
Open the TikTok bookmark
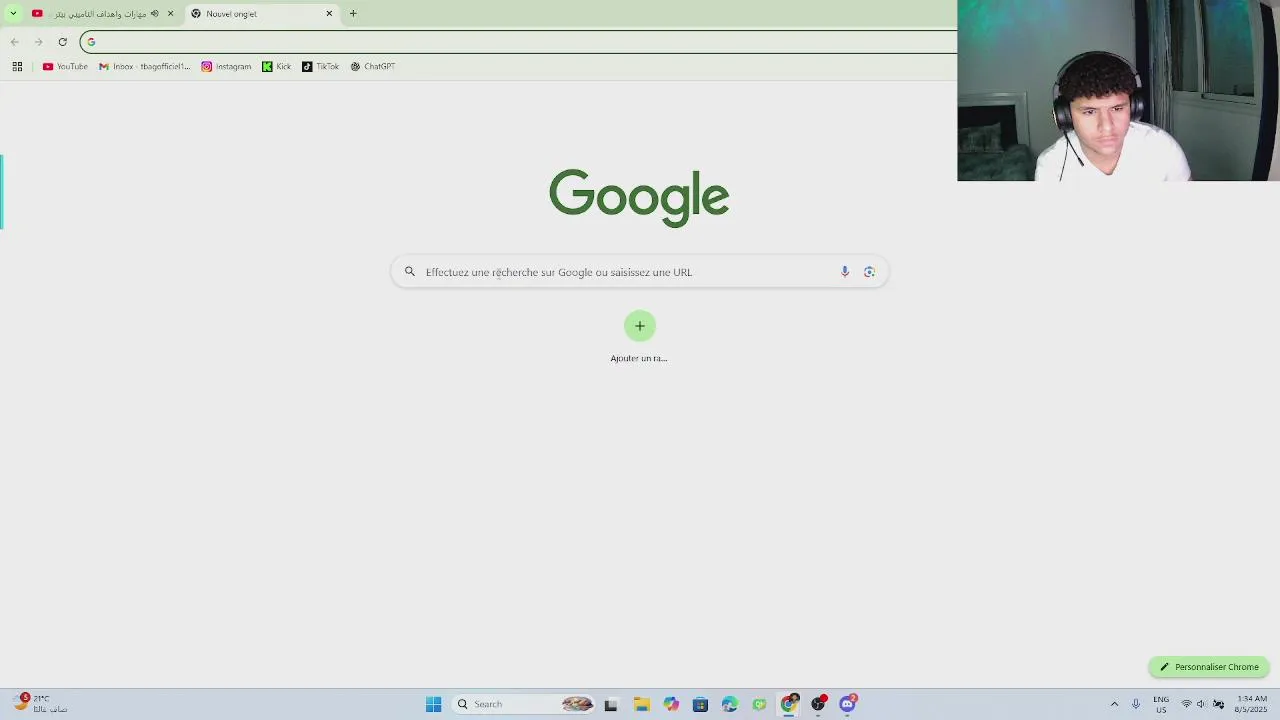[320, 67]
